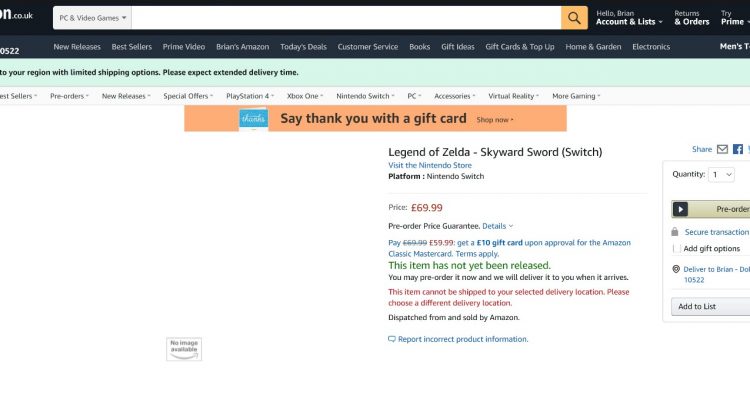This screenshot has height=400, width=750.
Task: Go to Today's Deals in navigation
Action: pyautogui.click(x=303, y=47)
